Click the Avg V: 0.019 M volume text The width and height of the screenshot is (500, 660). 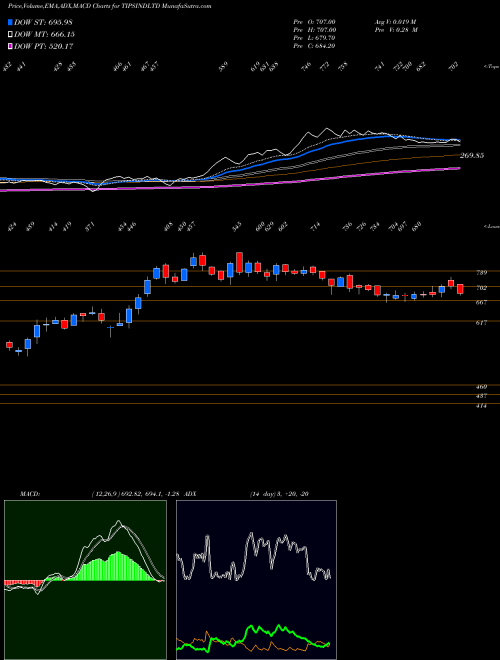[396, 21]
